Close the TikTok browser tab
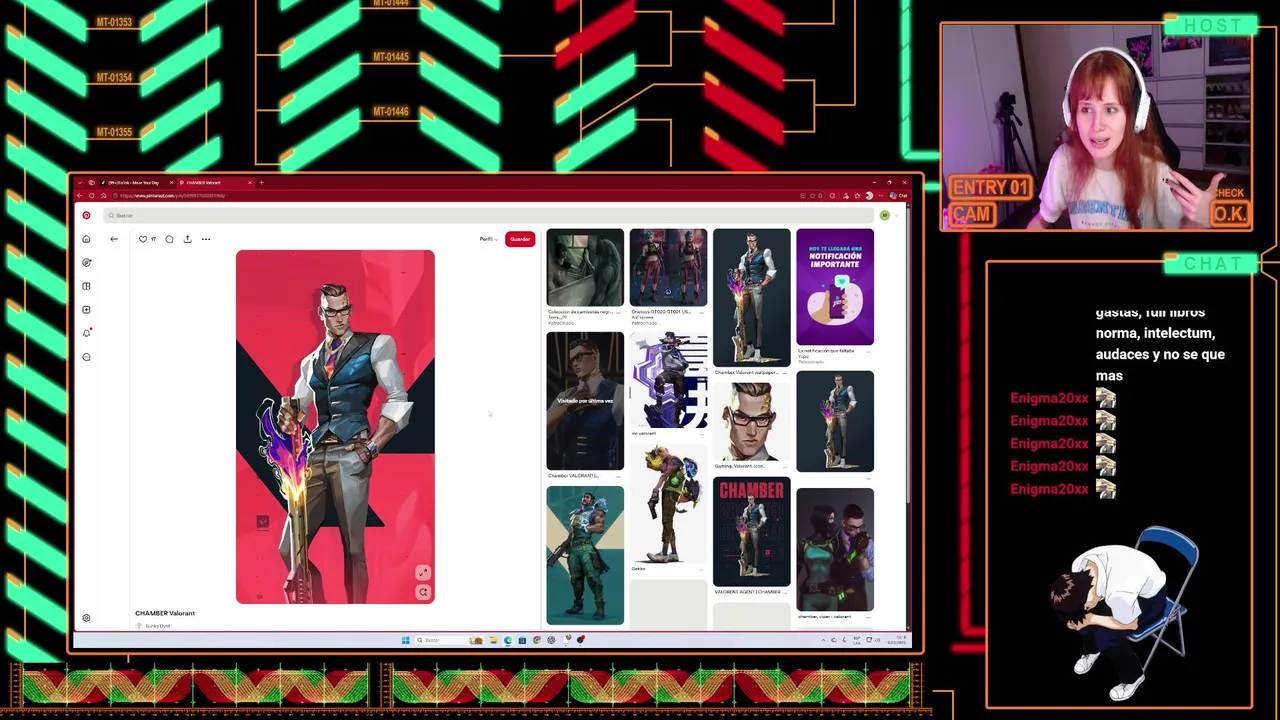1280x720 pixels. [x=171, y=182]
